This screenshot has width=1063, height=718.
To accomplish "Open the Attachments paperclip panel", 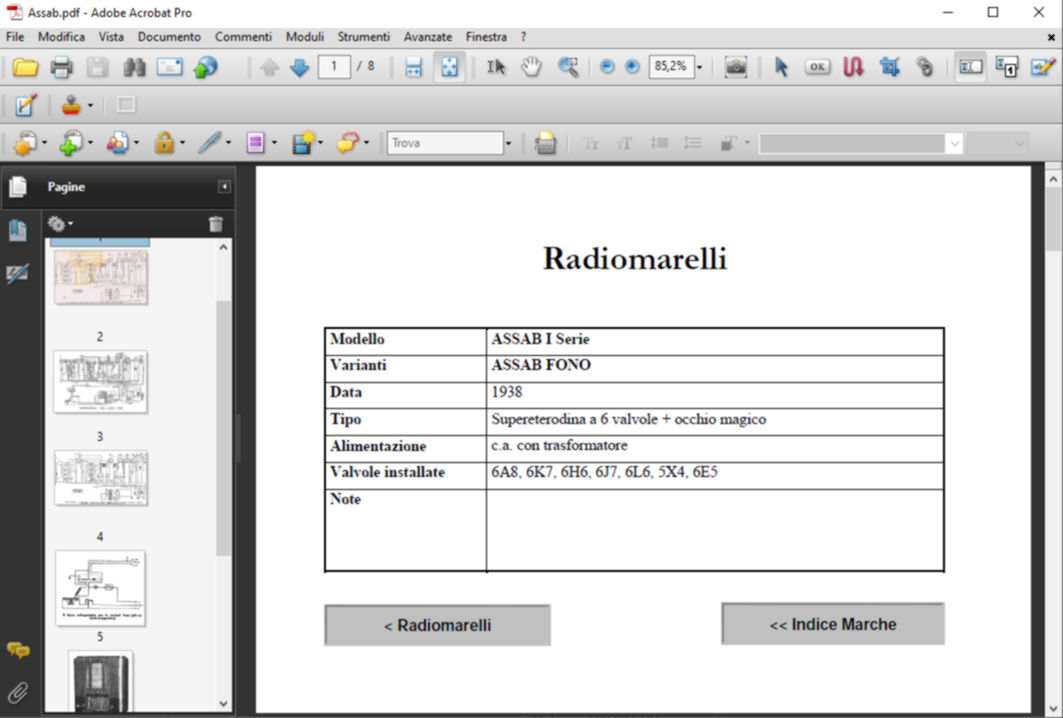I will click(x=18, y=693).
